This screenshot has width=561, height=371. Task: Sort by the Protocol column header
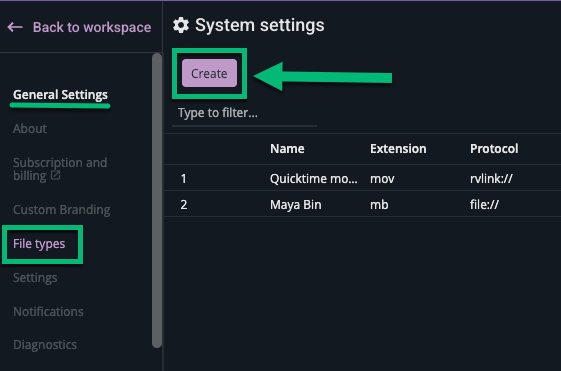tap(494, 148)
